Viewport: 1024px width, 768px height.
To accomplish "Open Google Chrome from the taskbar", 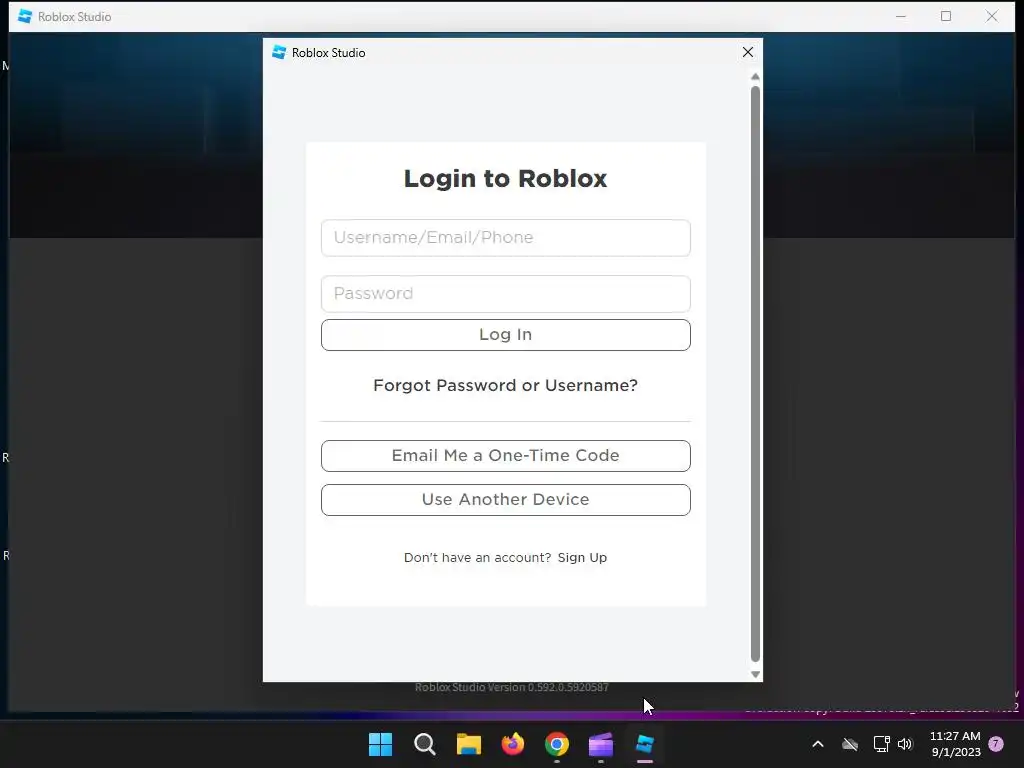I will click(x=556, y=744).
